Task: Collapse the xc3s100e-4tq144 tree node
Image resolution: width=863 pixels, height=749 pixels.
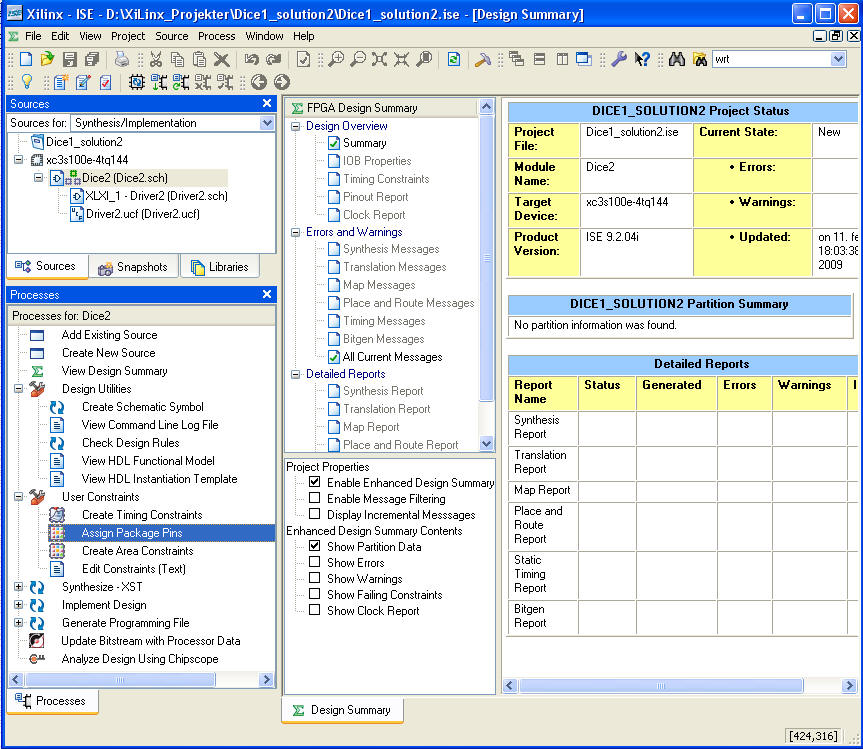Action: (x=19, y=160)
